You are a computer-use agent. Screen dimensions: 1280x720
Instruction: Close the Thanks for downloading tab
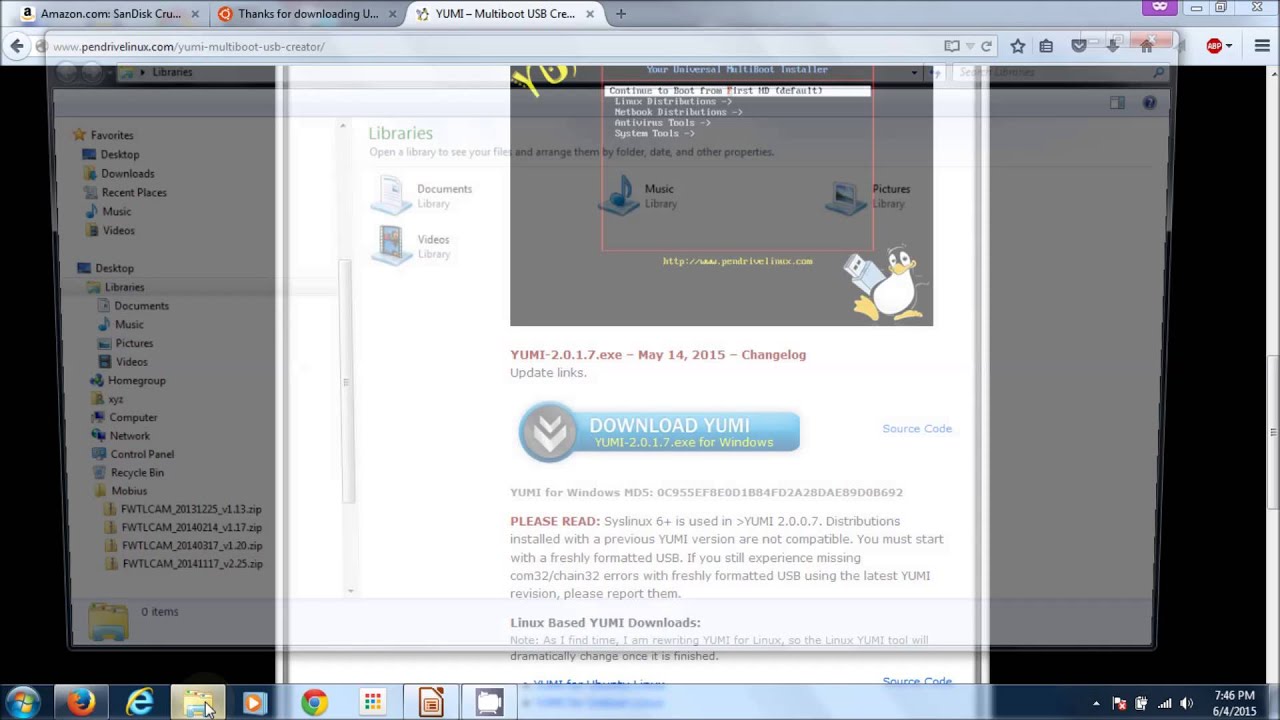click(x=392, y=14)
